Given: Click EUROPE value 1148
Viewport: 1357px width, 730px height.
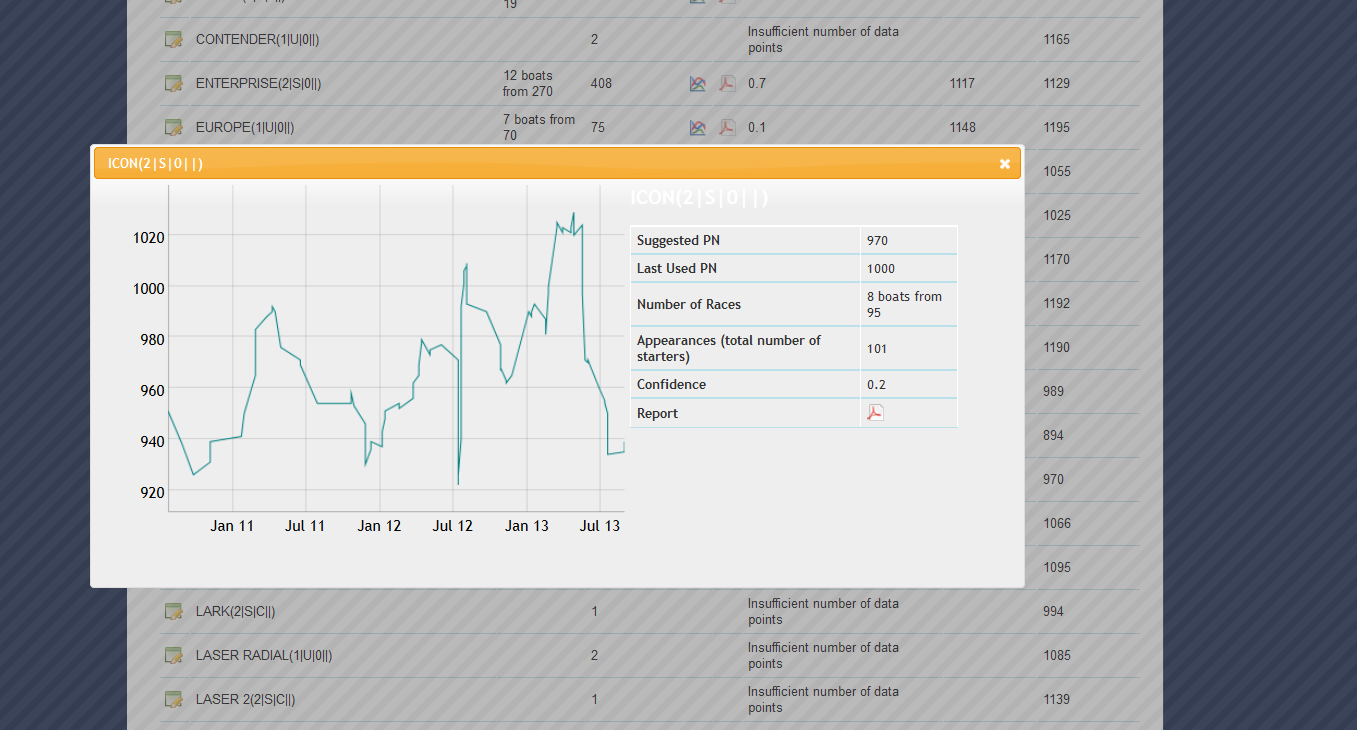Looking at the screenshot, I should 962,128.
